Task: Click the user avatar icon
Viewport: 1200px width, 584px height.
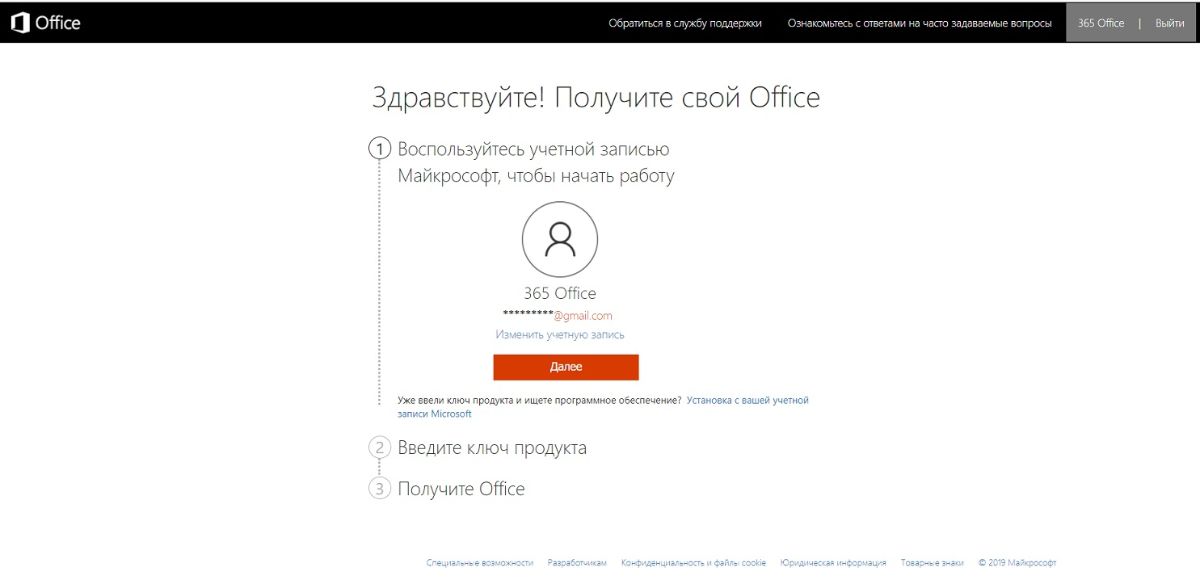Action: tap(560, 239)
